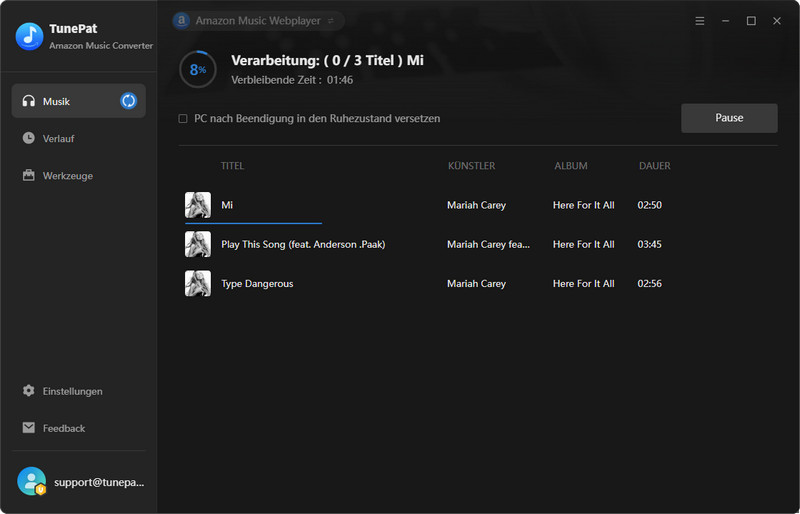Pause the conversion with the Pause button
Image resolution: width=800 pixels, height=514 pixels.
tap(729, 118)
